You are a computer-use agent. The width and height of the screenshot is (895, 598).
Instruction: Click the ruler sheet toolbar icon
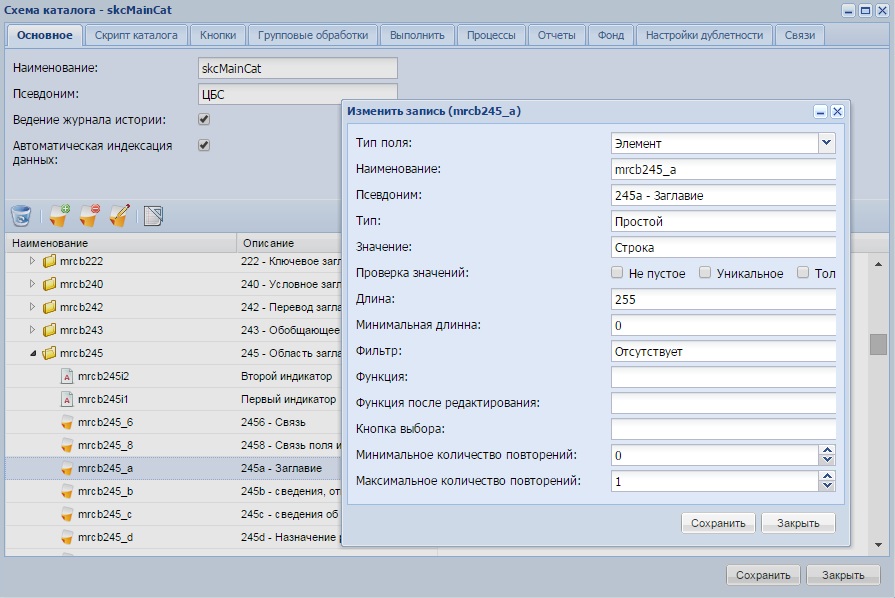[154, 216]
